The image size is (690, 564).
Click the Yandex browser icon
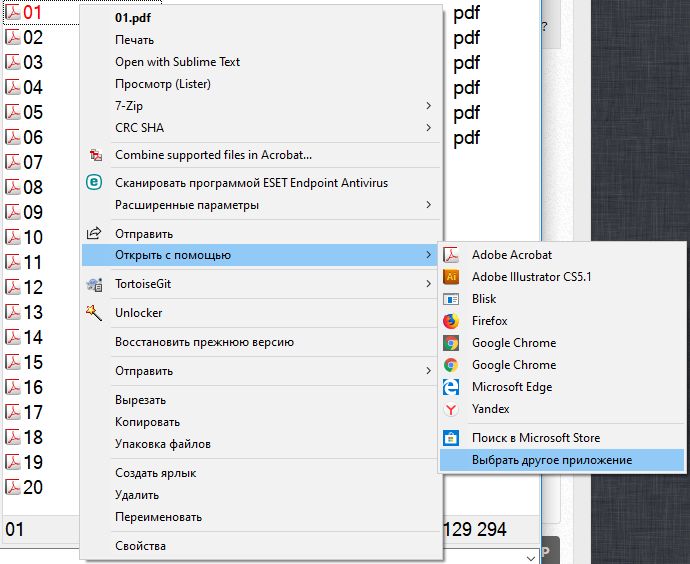click(x=451, y=409)
